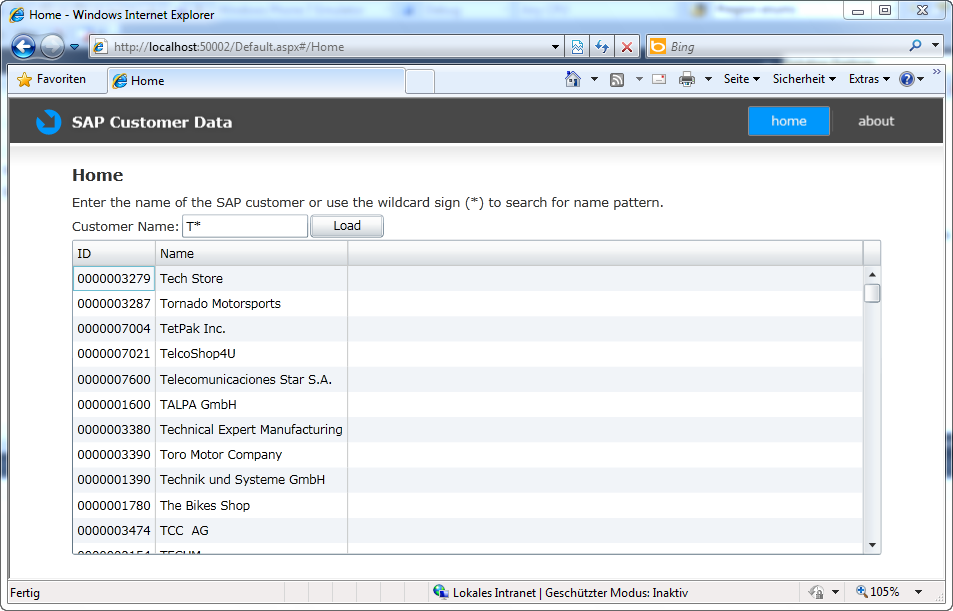
Task: Click the page icon in address bar
Action: (100, 47)
